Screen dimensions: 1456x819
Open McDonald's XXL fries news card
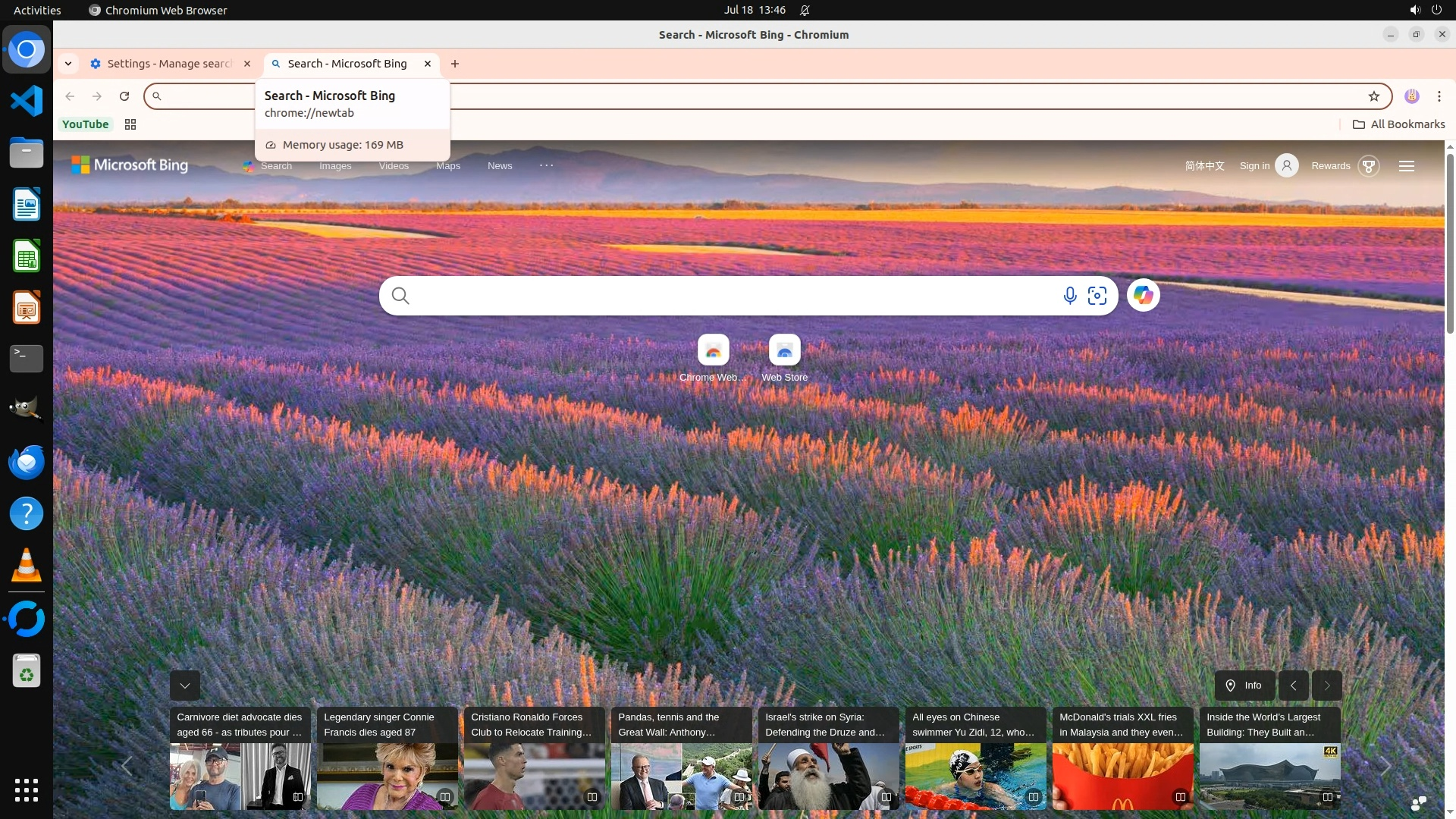click(1122, 758)
